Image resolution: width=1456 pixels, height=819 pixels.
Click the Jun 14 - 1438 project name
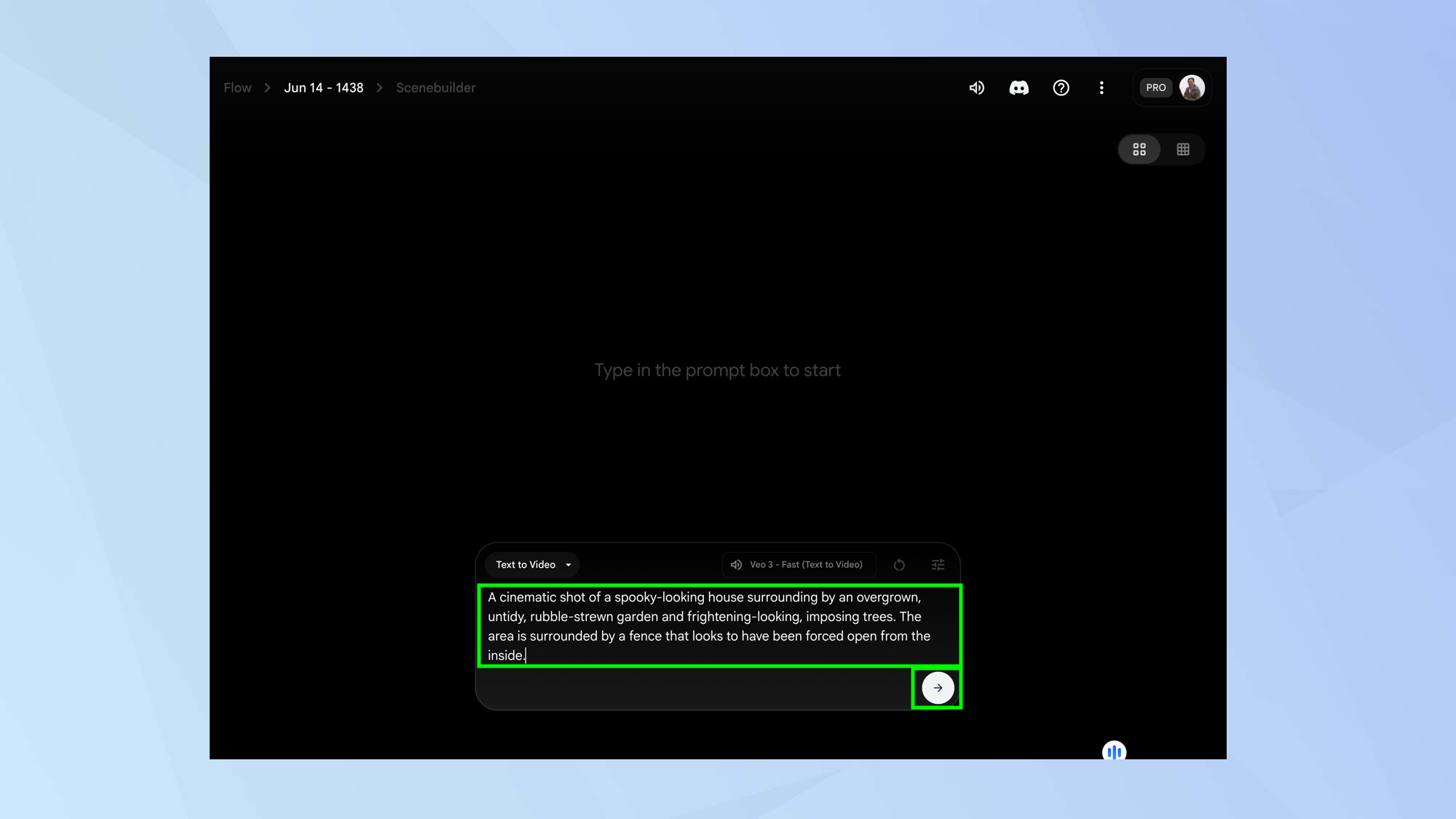323,88
